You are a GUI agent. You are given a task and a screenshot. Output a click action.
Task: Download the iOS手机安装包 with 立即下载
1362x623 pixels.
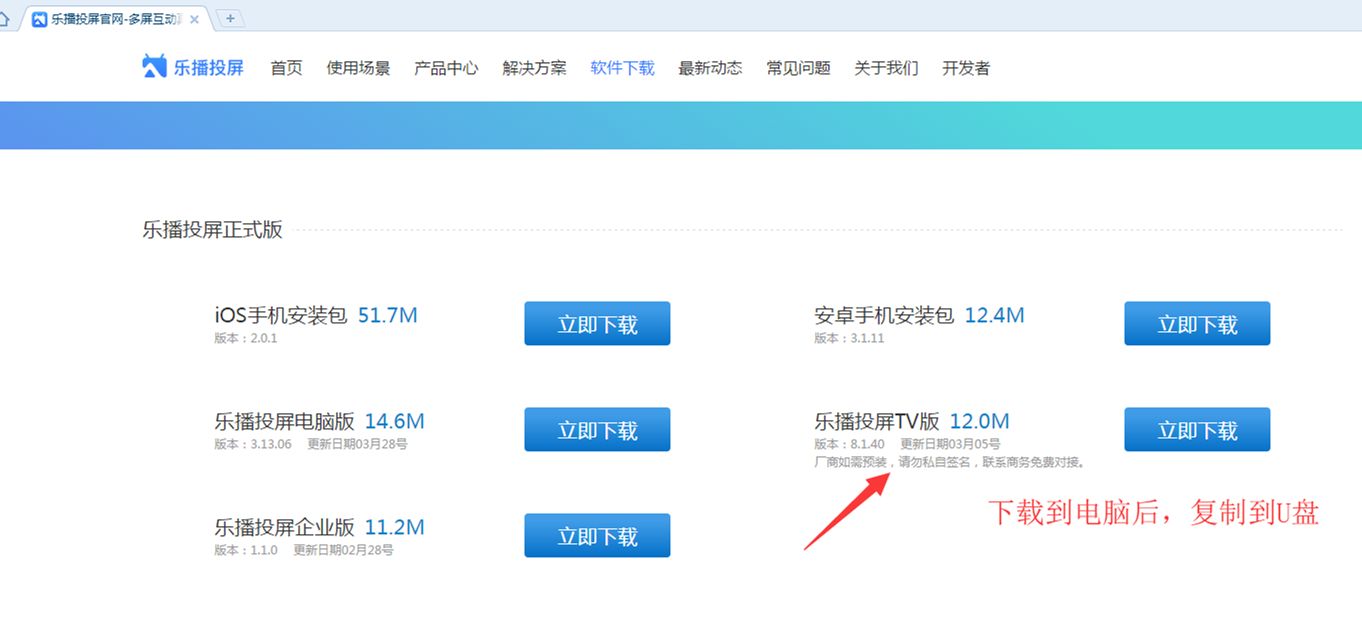(x=597, y=324)
